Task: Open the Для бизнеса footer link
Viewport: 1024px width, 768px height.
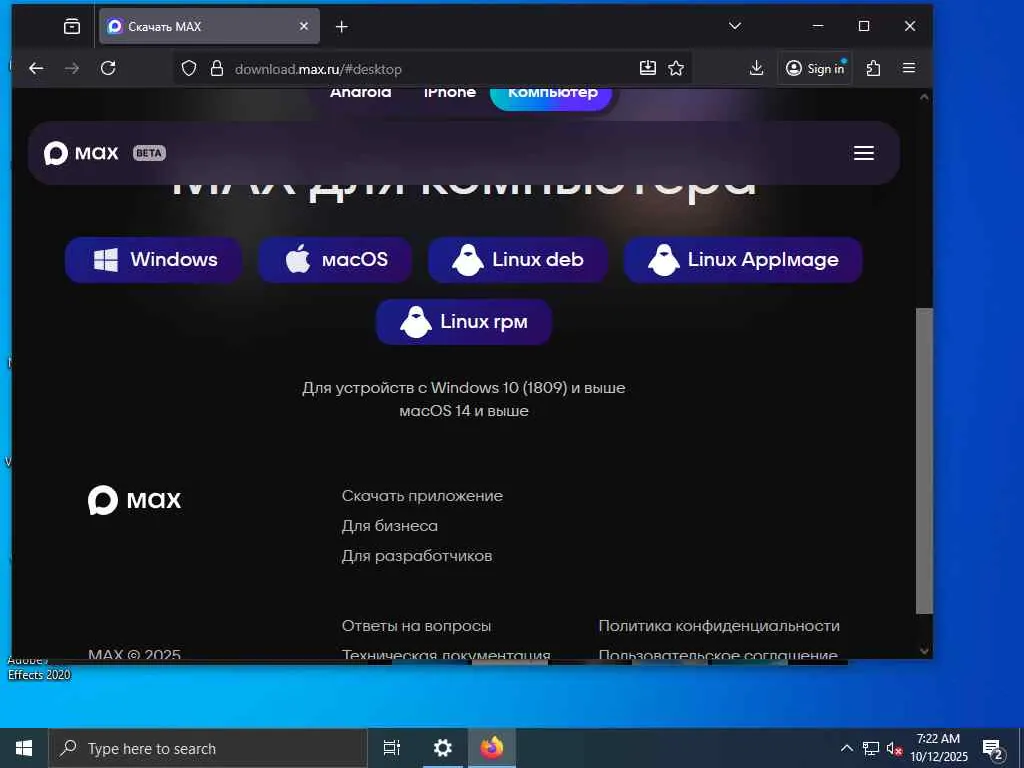Action: tap(389, 526)
